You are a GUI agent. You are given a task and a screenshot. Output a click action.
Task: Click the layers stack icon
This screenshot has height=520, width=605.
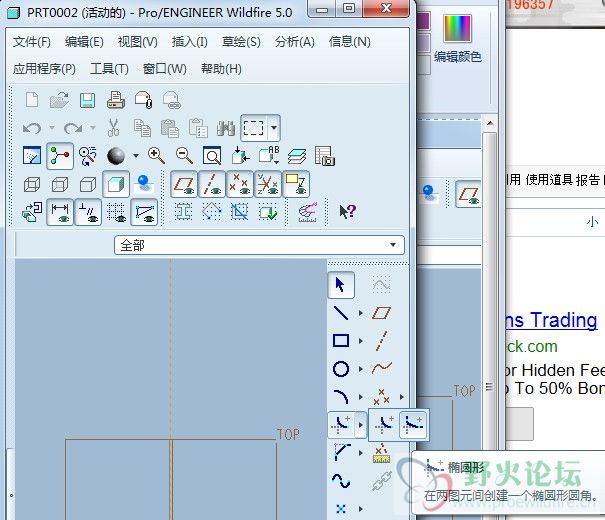click(297, 156)
